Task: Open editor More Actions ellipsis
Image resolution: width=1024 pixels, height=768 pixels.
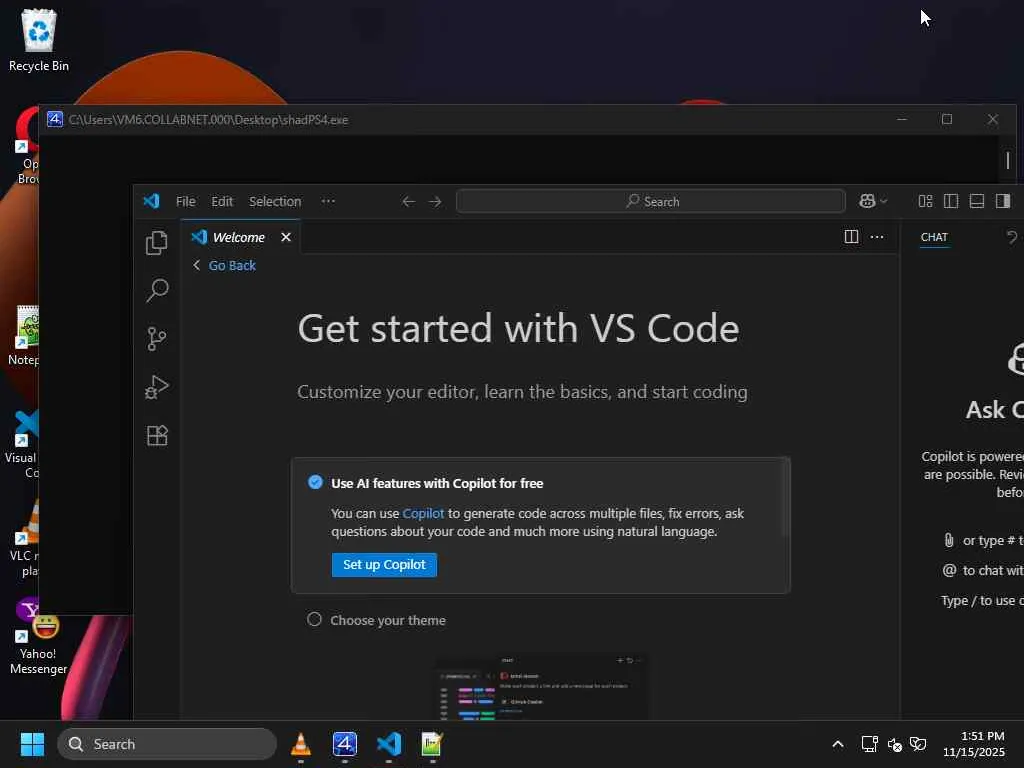Action: 877,236
